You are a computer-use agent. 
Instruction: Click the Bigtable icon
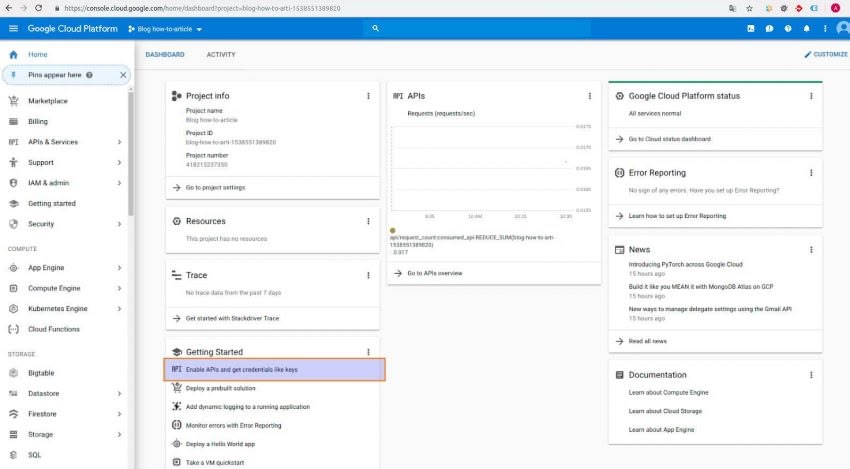click(x=14, y=373)
